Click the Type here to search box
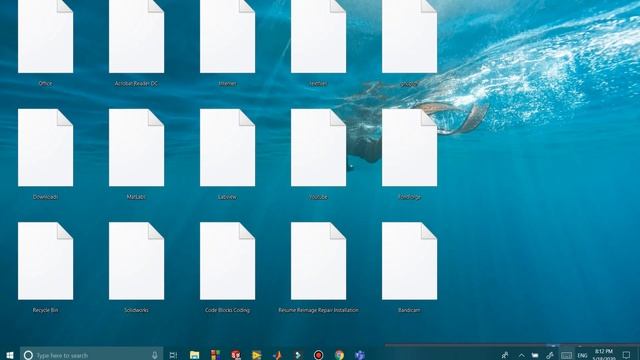640x360 pixels. point(91,355)
